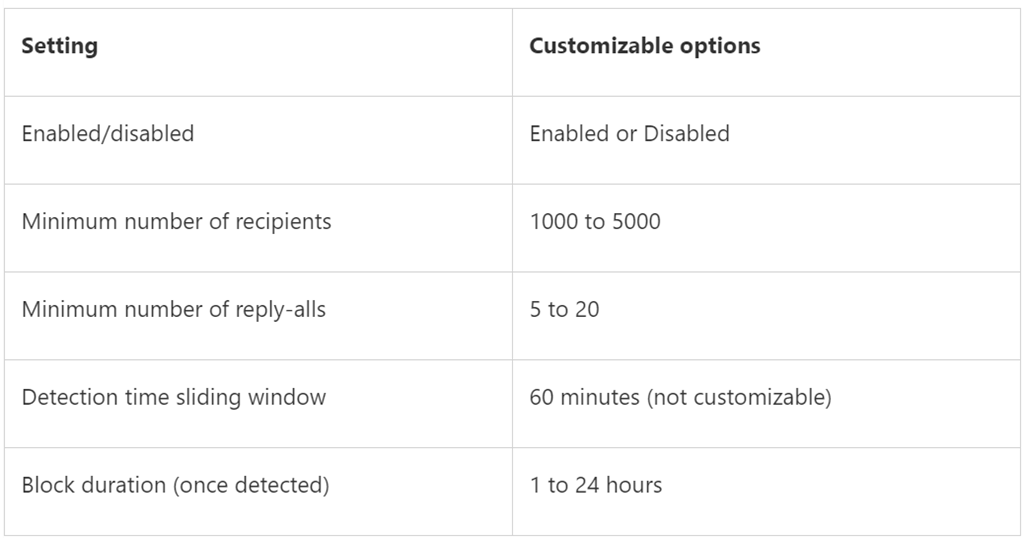Viewport: 1024px width, 538px height.
Task: Click the word 'Disabled' in options column
Action: click(x=686, y=133)
